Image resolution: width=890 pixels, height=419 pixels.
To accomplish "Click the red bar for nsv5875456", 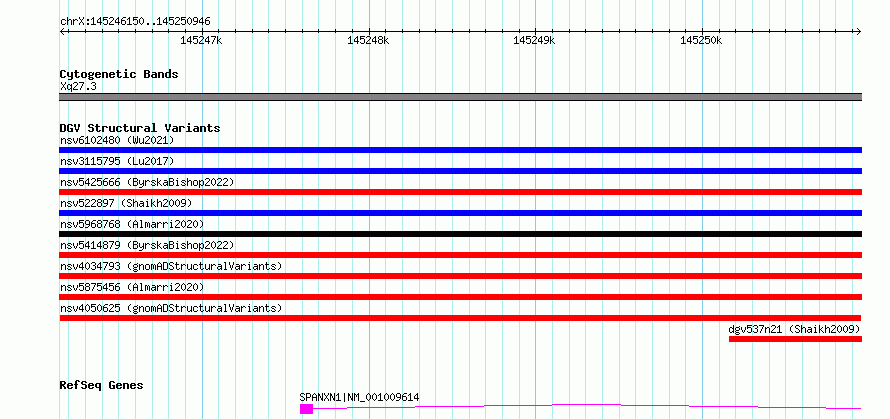I will tap(461, 297).
